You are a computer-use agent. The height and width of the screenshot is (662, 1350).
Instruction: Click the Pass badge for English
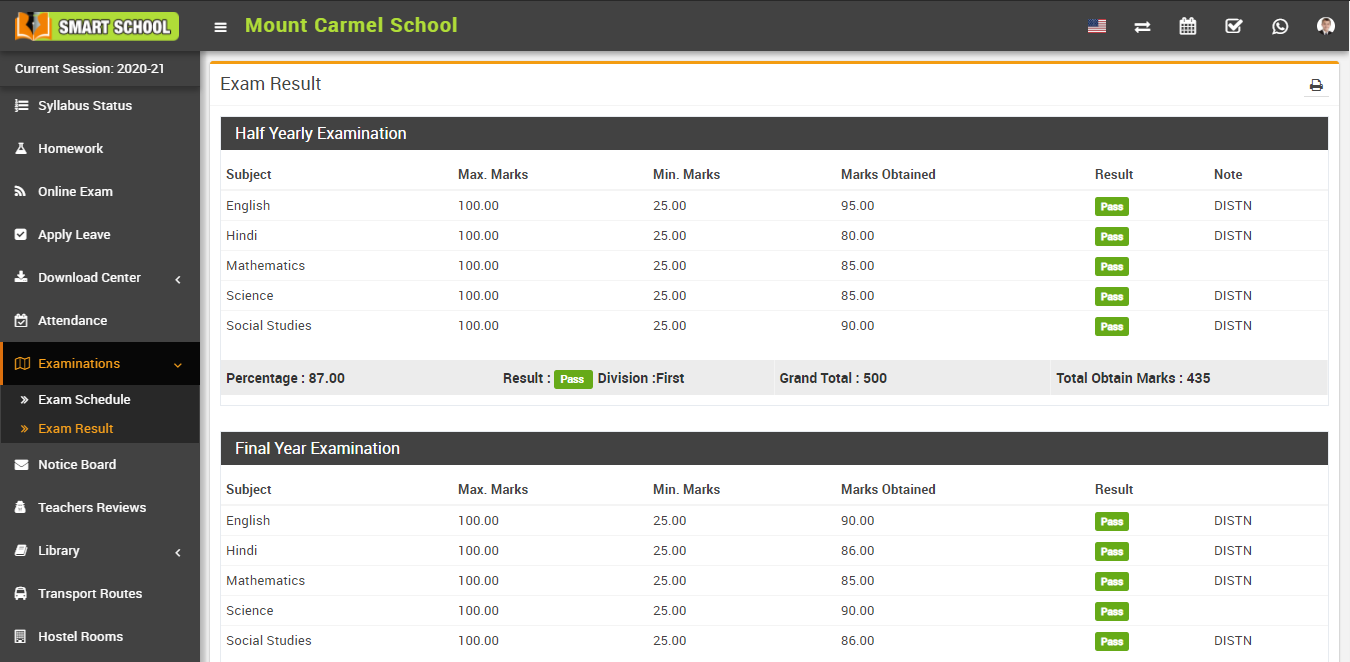click(1111, 206)
